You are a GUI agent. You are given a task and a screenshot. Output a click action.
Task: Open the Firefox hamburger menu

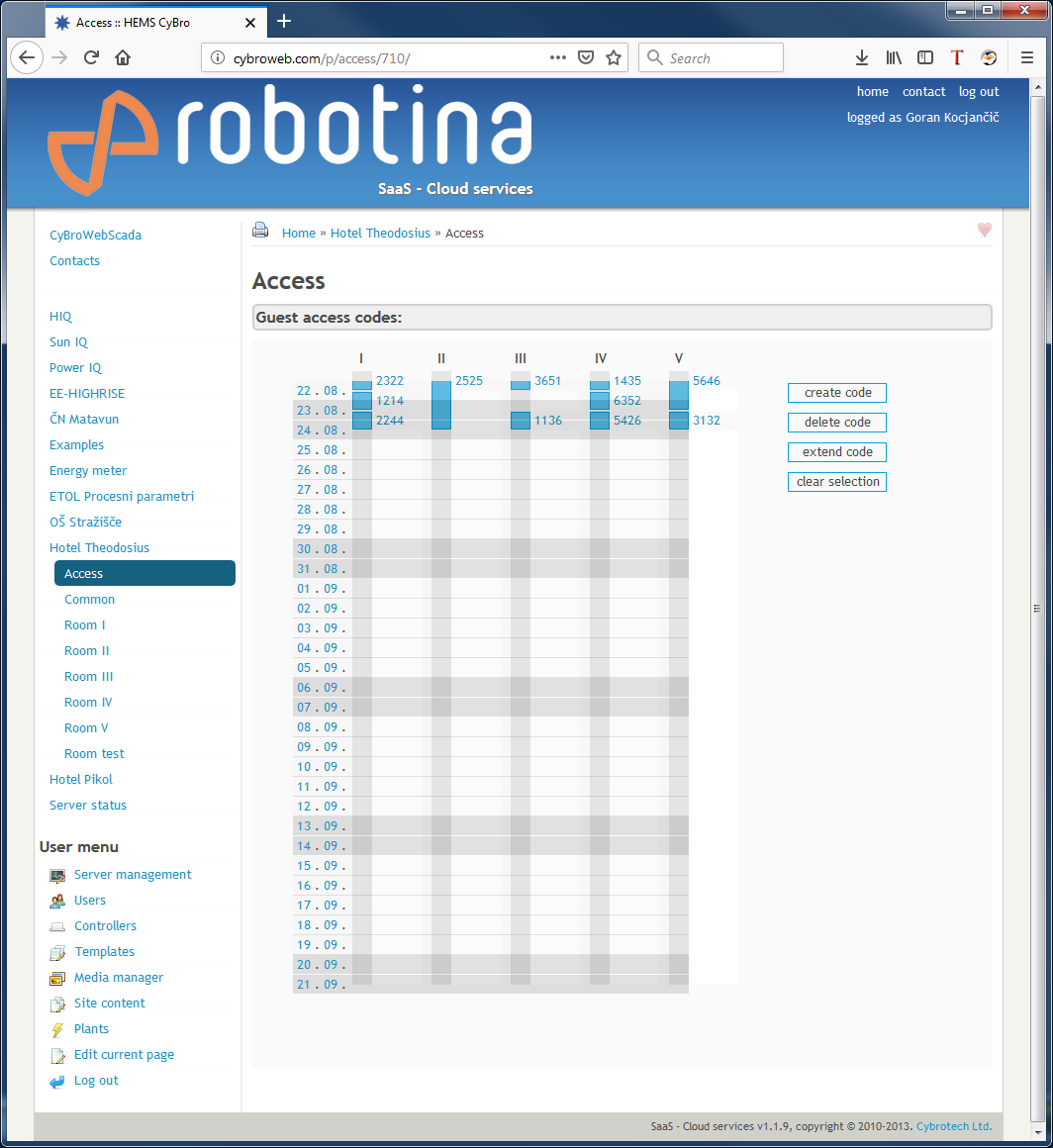click(x=1027, y=57)
